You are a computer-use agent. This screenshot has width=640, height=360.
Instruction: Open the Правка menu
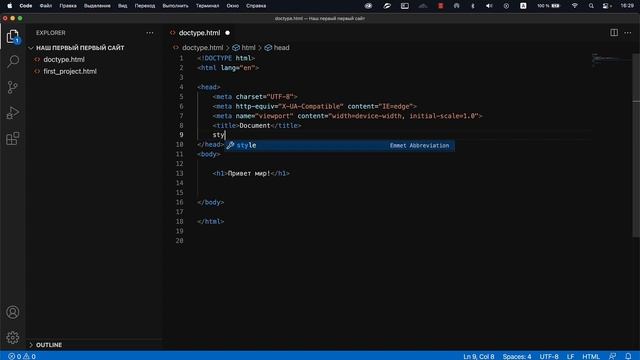(x=68, y=6)
